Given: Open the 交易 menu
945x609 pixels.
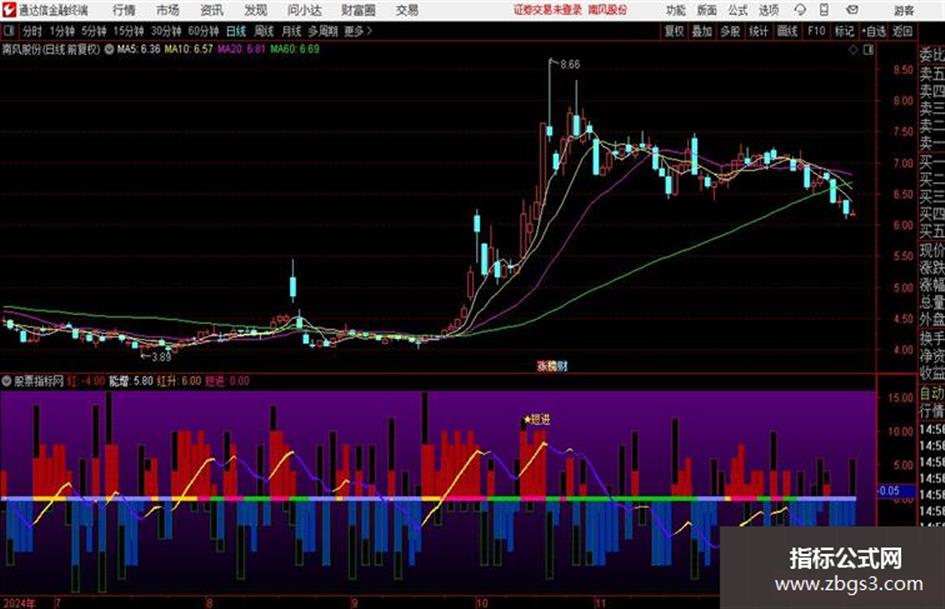Looking at the screenshot, I should [407, 10].
